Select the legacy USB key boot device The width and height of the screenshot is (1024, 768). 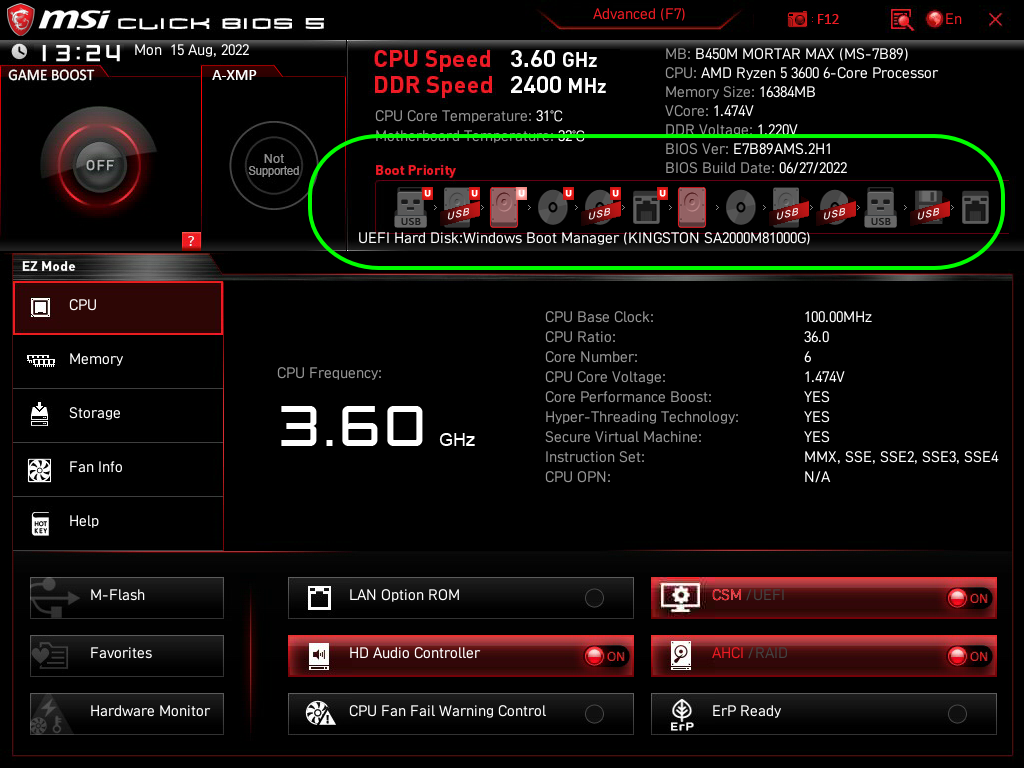pyautogui.click(x=880, y=208)
